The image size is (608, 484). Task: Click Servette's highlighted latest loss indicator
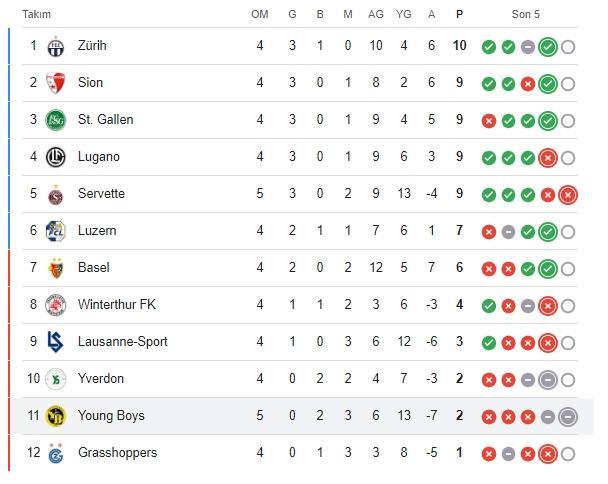pyautogui.click(x=568, y=195)
